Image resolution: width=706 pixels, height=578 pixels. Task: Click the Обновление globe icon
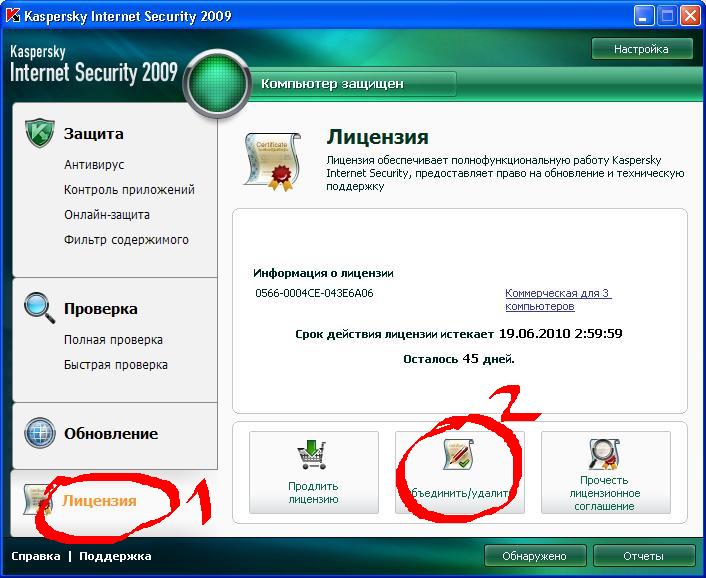click(40, 433)
